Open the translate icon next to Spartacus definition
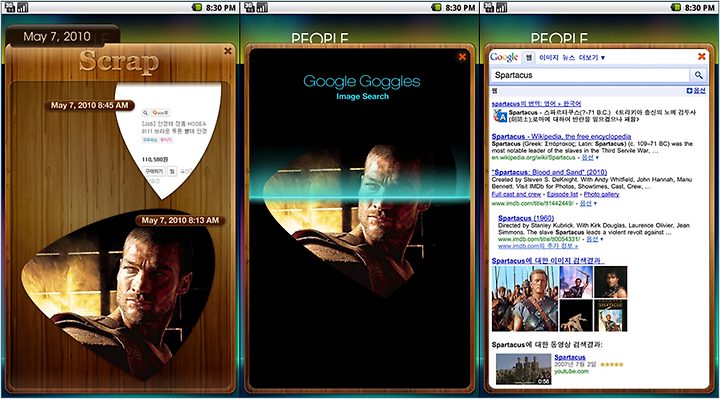Viewport: 720px width, 399px height. click(500, 116)
